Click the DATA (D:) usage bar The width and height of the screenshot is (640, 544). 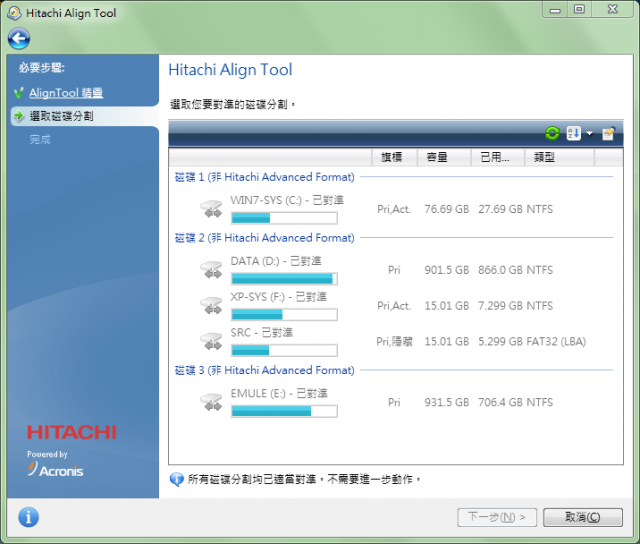[x=284, y=279]
